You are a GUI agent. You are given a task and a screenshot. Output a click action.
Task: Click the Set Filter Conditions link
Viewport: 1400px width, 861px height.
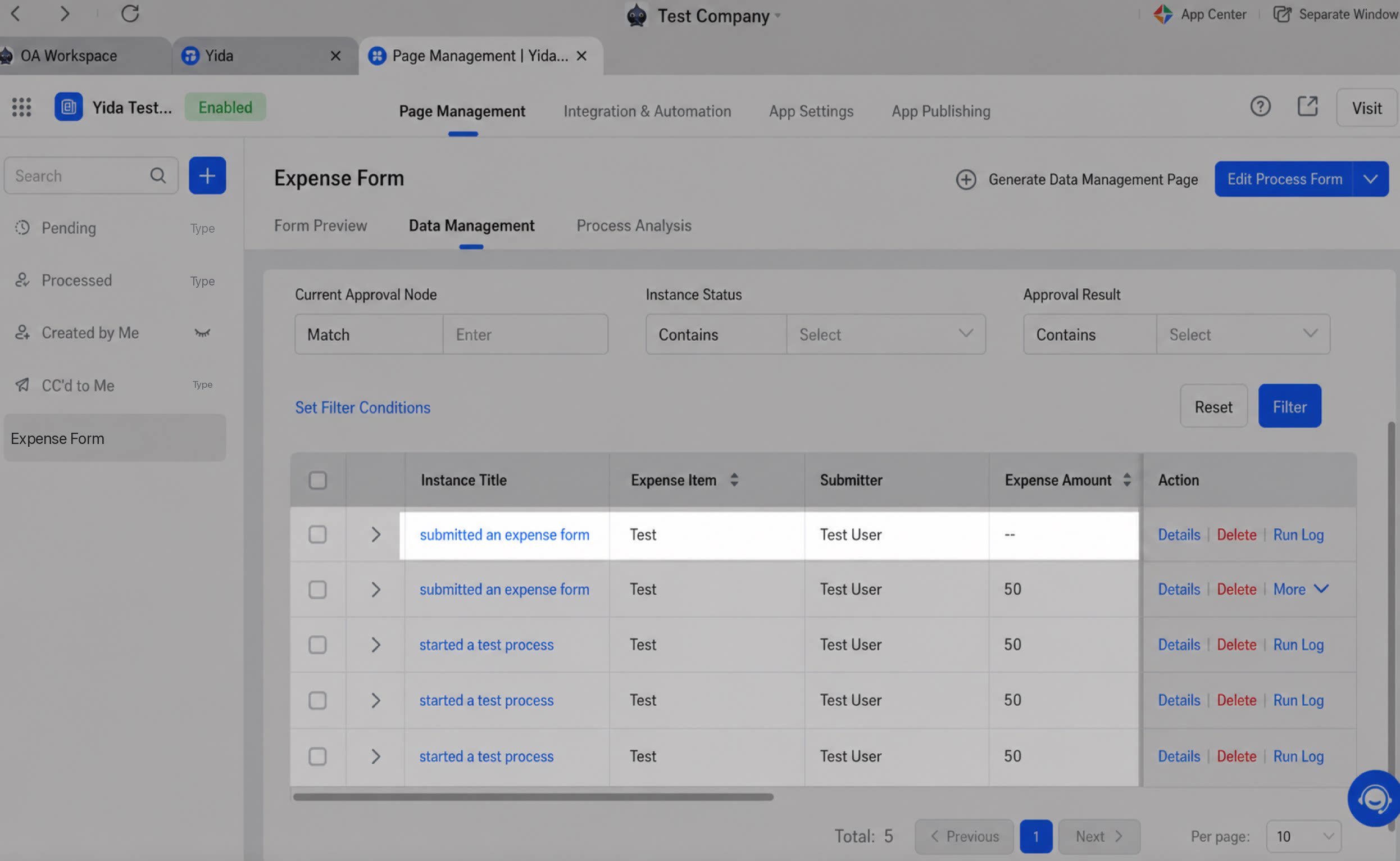[x=362, y=407]
